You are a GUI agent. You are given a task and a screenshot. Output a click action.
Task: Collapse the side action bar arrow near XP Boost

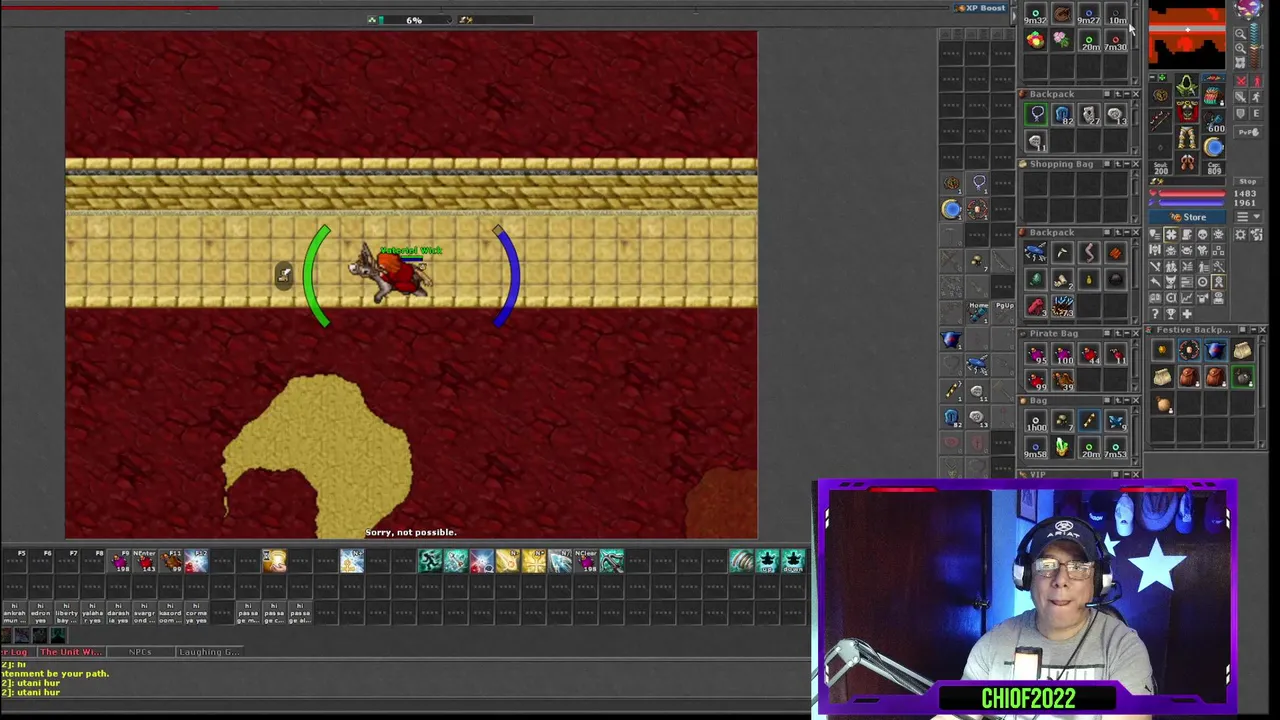pyautogui.click(x=1014, y=16)
